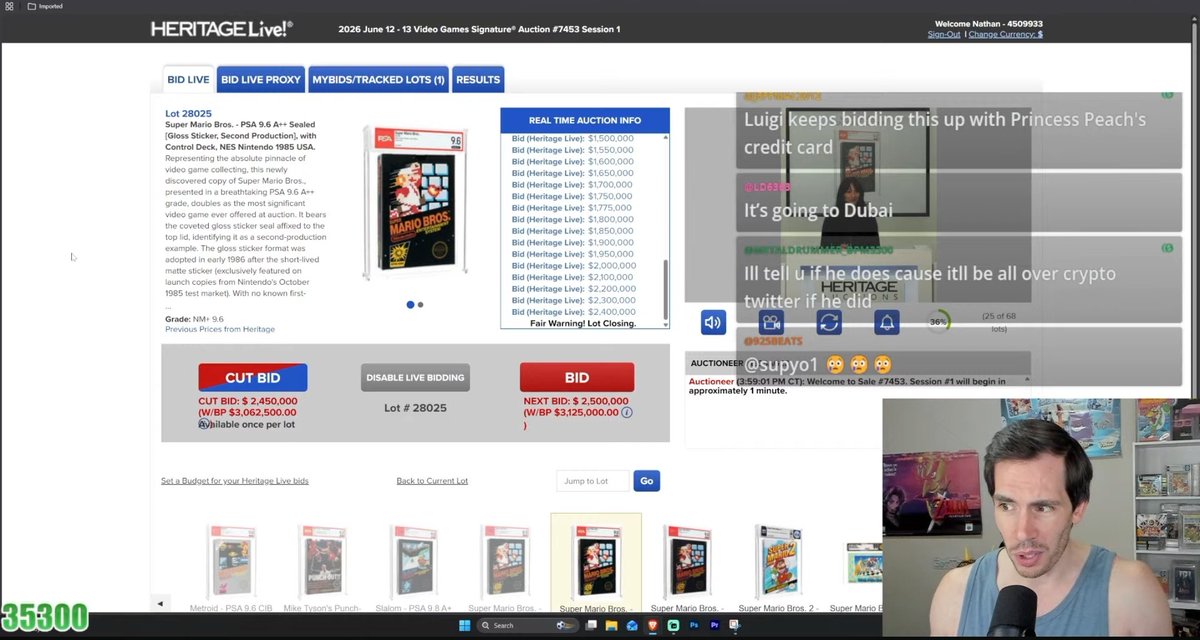Open info icon beside next bid price
1200x640 pixels.
click(627, 412)
